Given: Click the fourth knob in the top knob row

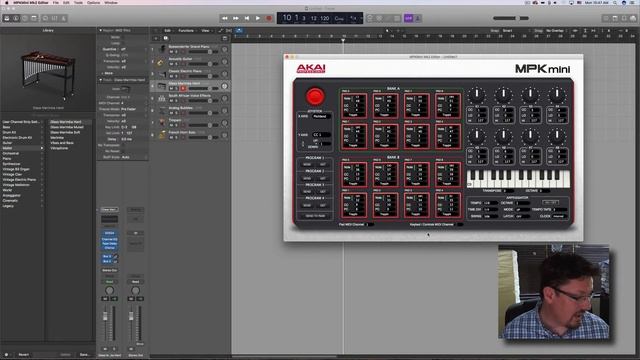Looking at the screenshot, I should pyautogui.click(x=557, y=95).
